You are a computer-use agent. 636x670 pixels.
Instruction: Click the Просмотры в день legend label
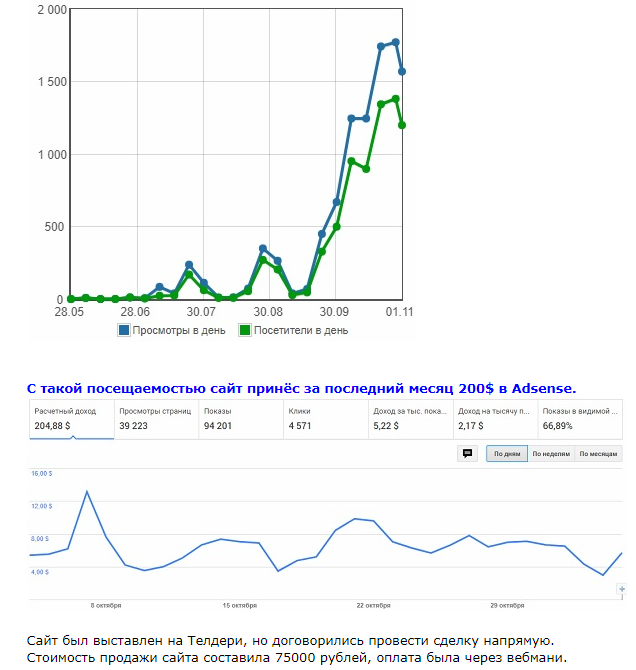coord(178,329)
